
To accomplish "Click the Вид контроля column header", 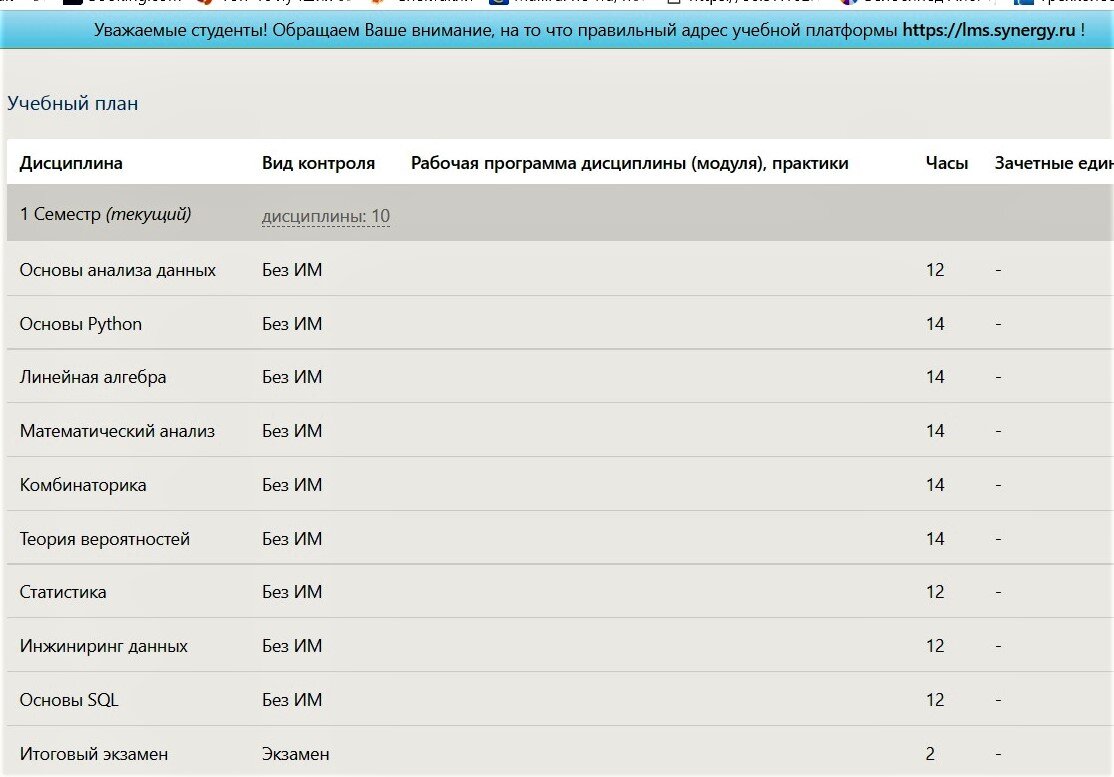I will [318, 163].
